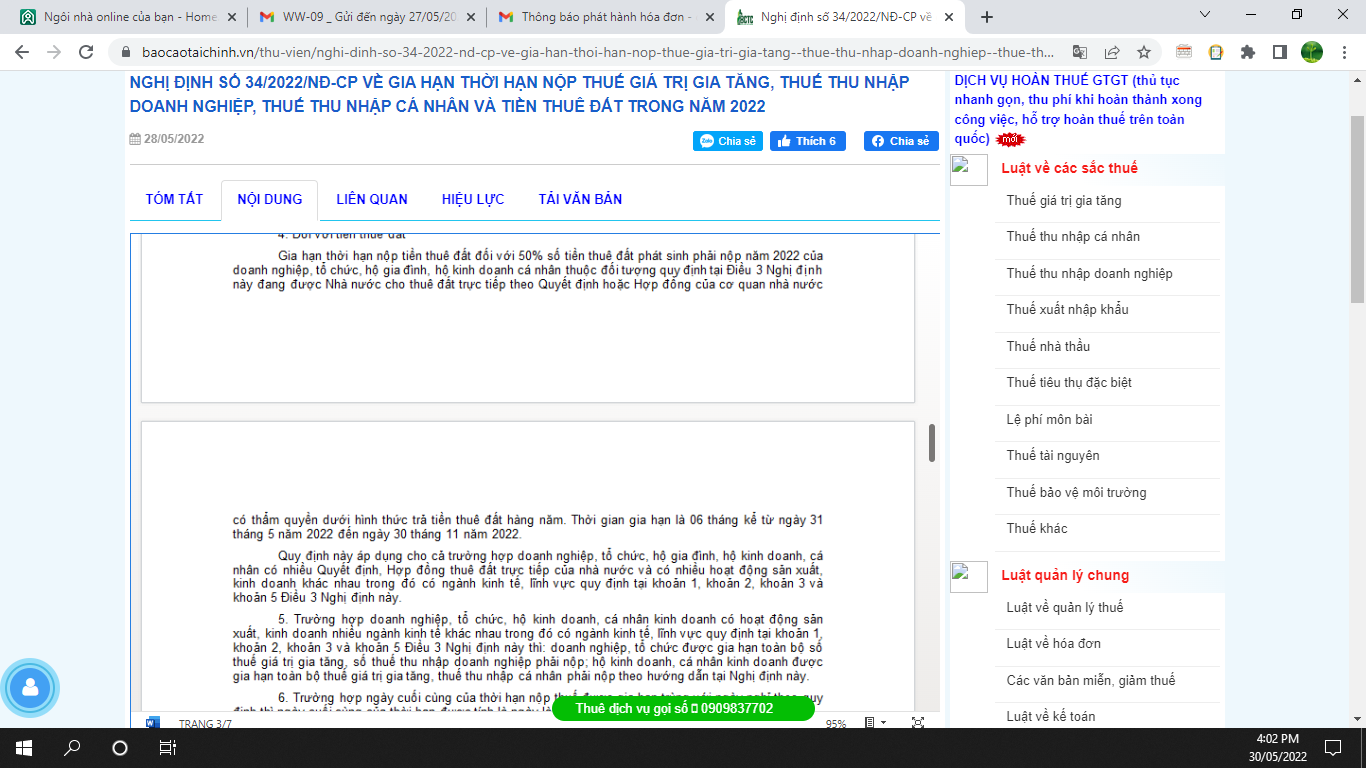Bookmark this page with the star icon
Screen dimensions: 1366x768
coord(1144,52)
